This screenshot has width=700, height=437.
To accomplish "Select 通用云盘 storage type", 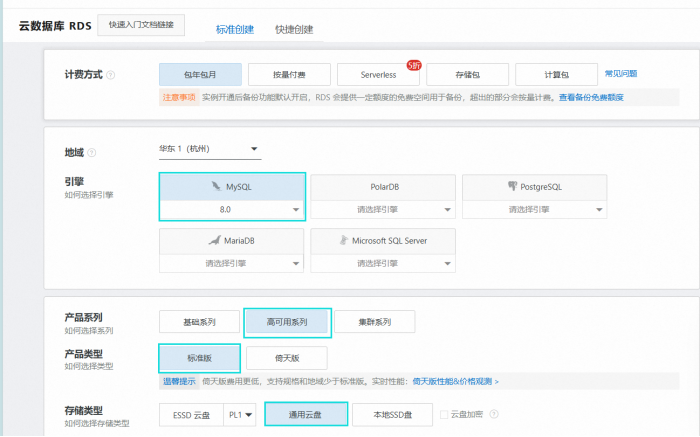I will 306,415.
